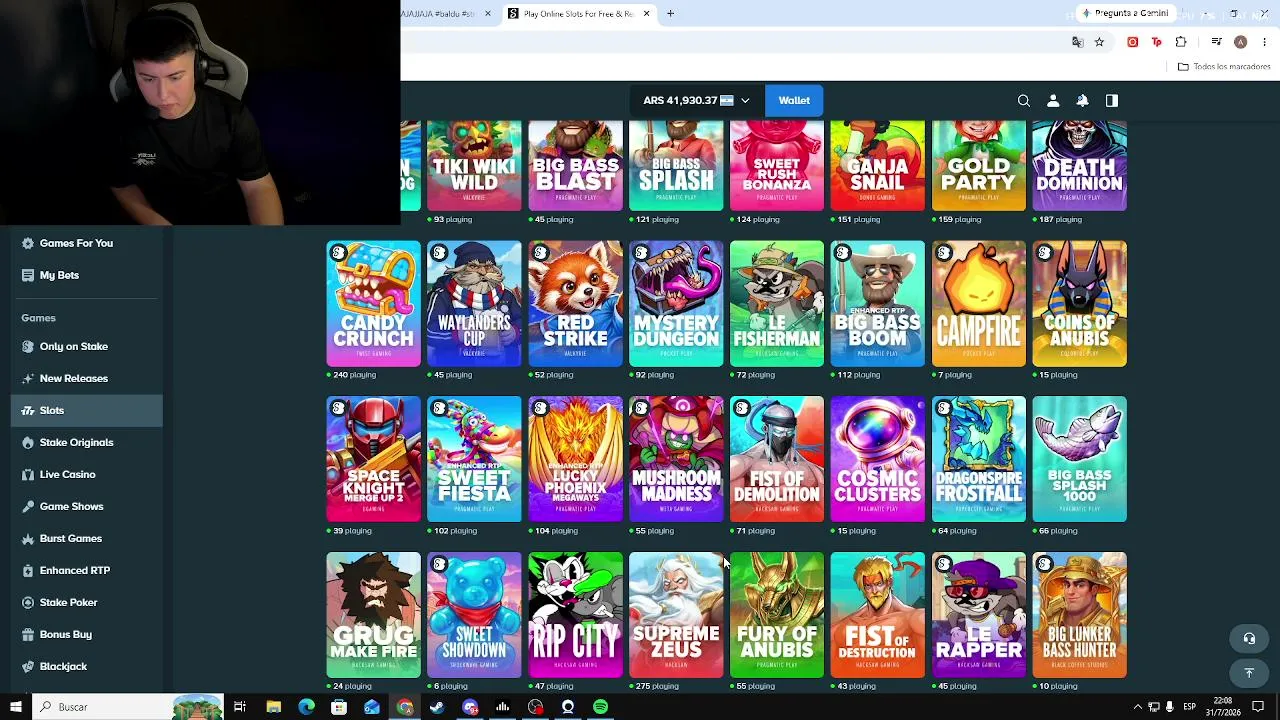This screenshot has width=1280, height=720.
Task: Click the Pregunta a Gemini button
Action: pyautogui.click(x=1125, y=13)
